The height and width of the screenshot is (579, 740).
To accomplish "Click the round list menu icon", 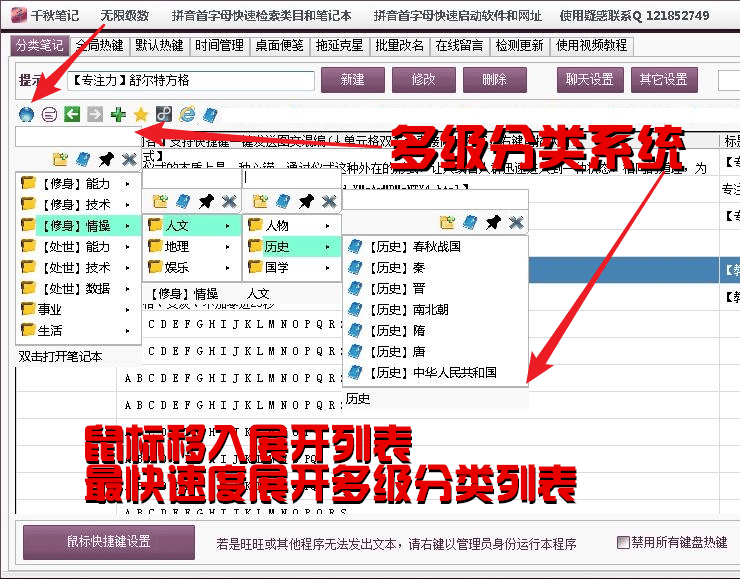I will pyautogui.click(x=49, y=114).
